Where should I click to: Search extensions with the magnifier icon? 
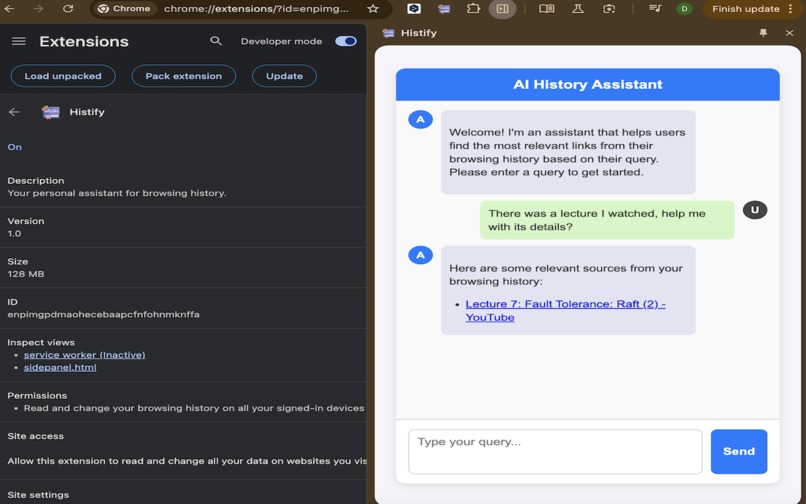[x=216, y=41]
